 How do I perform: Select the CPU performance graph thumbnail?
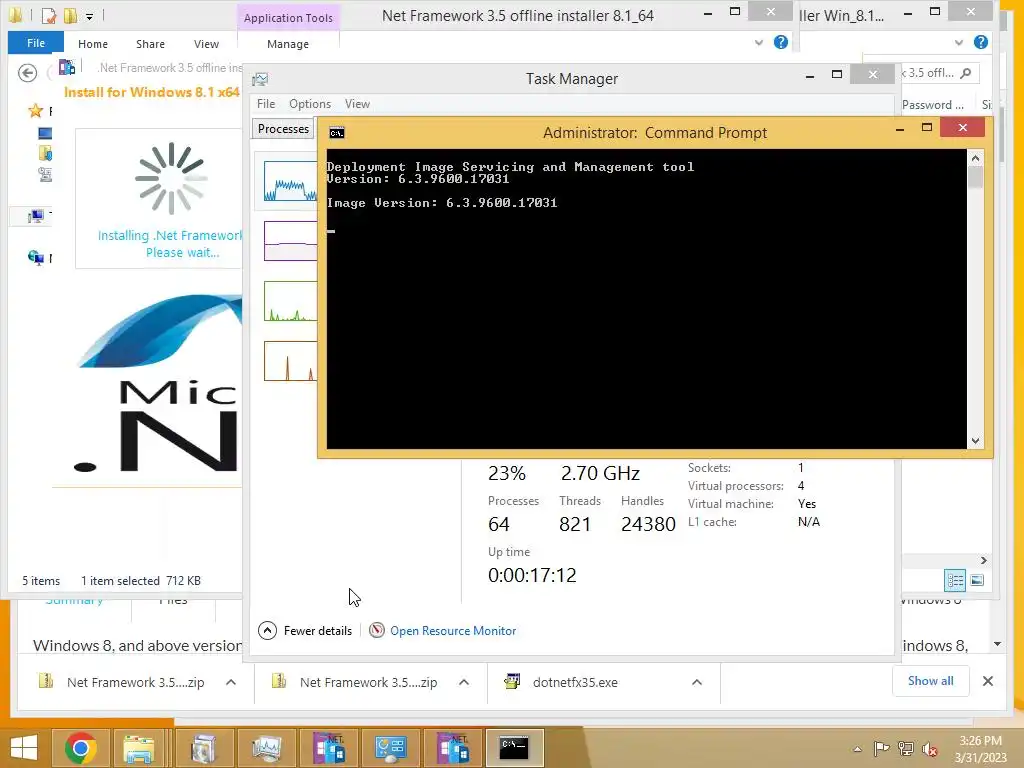pyautogui.click(x=291, y=181)
